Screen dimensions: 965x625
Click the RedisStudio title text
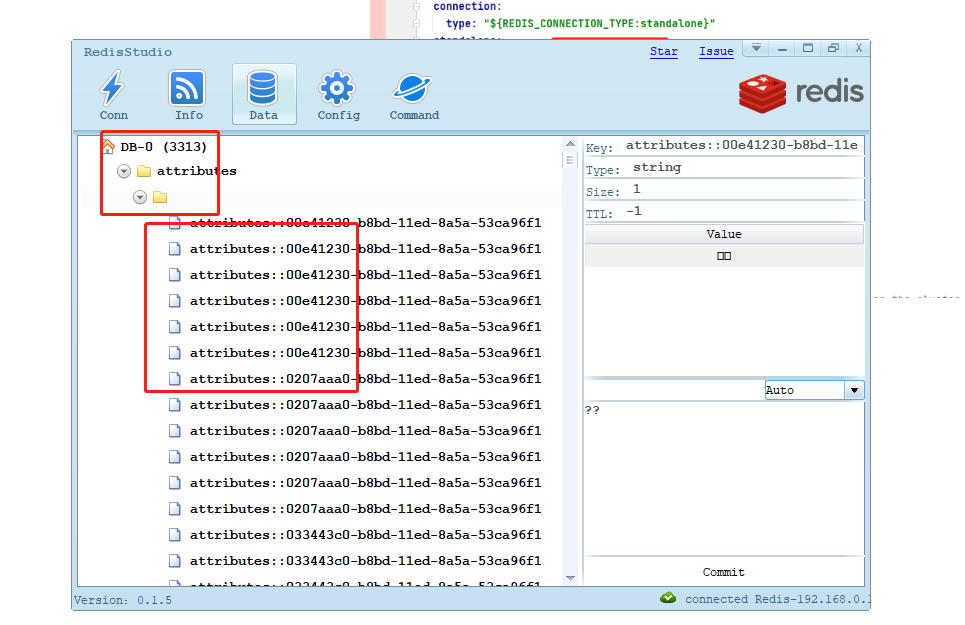coord(128,52)
